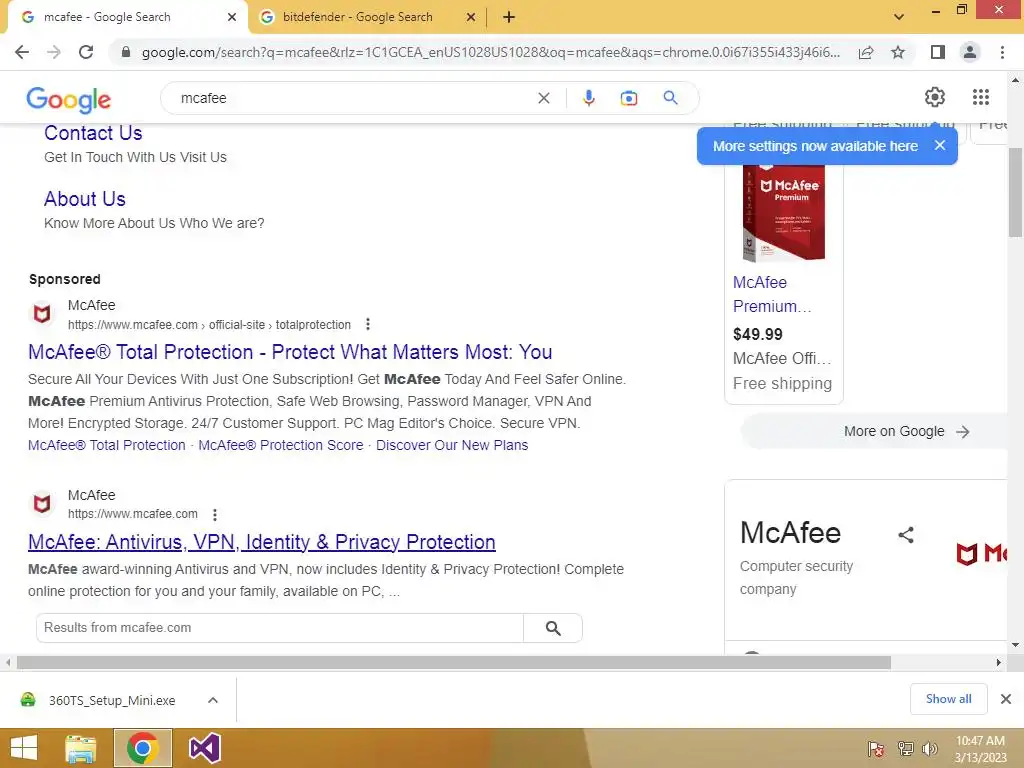Open McAfee Total Protection sponsored headline

[290, 352]
